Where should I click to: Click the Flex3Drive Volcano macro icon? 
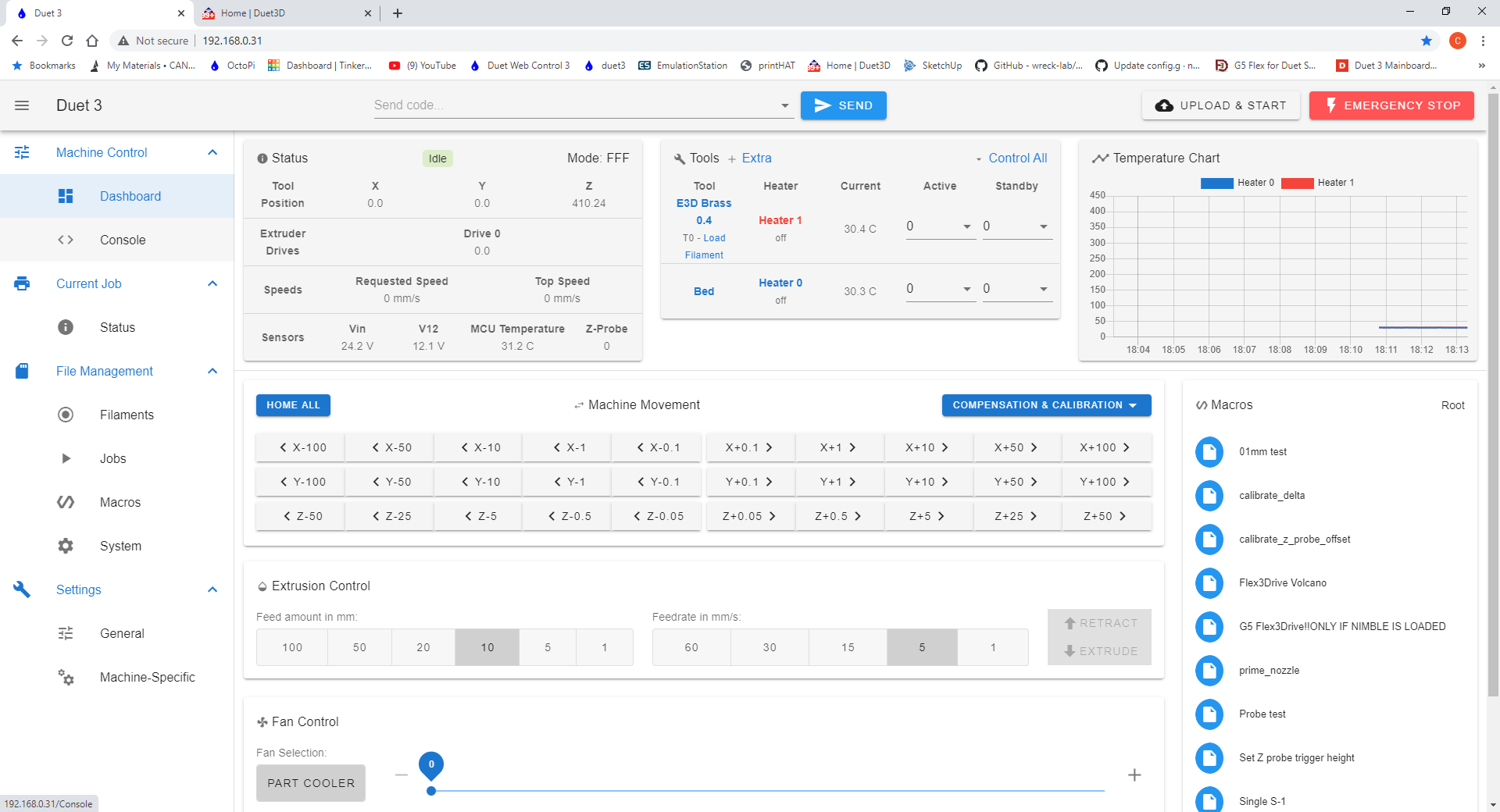click(x=1209, y=582)
